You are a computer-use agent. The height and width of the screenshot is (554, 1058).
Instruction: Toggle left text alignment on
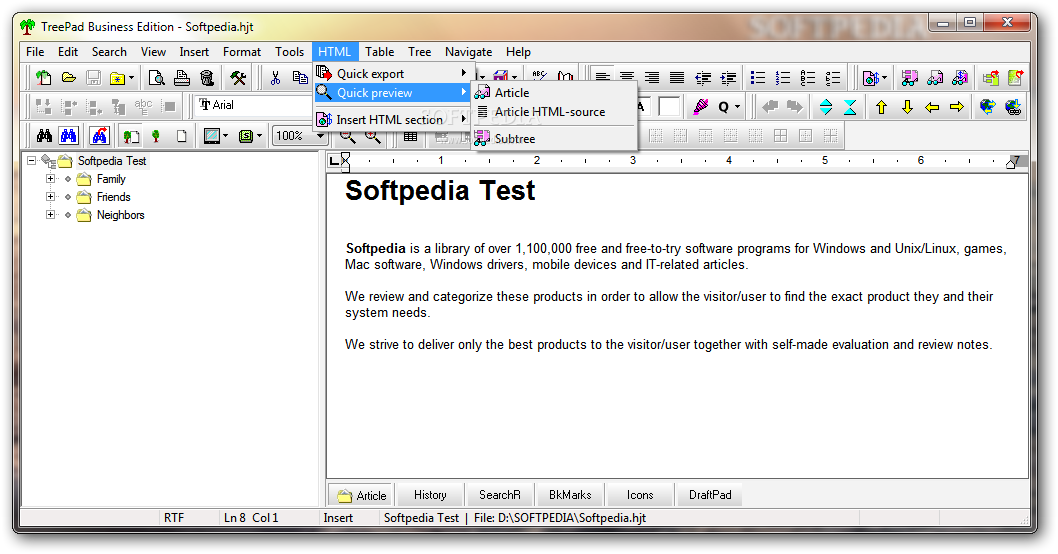602,77
